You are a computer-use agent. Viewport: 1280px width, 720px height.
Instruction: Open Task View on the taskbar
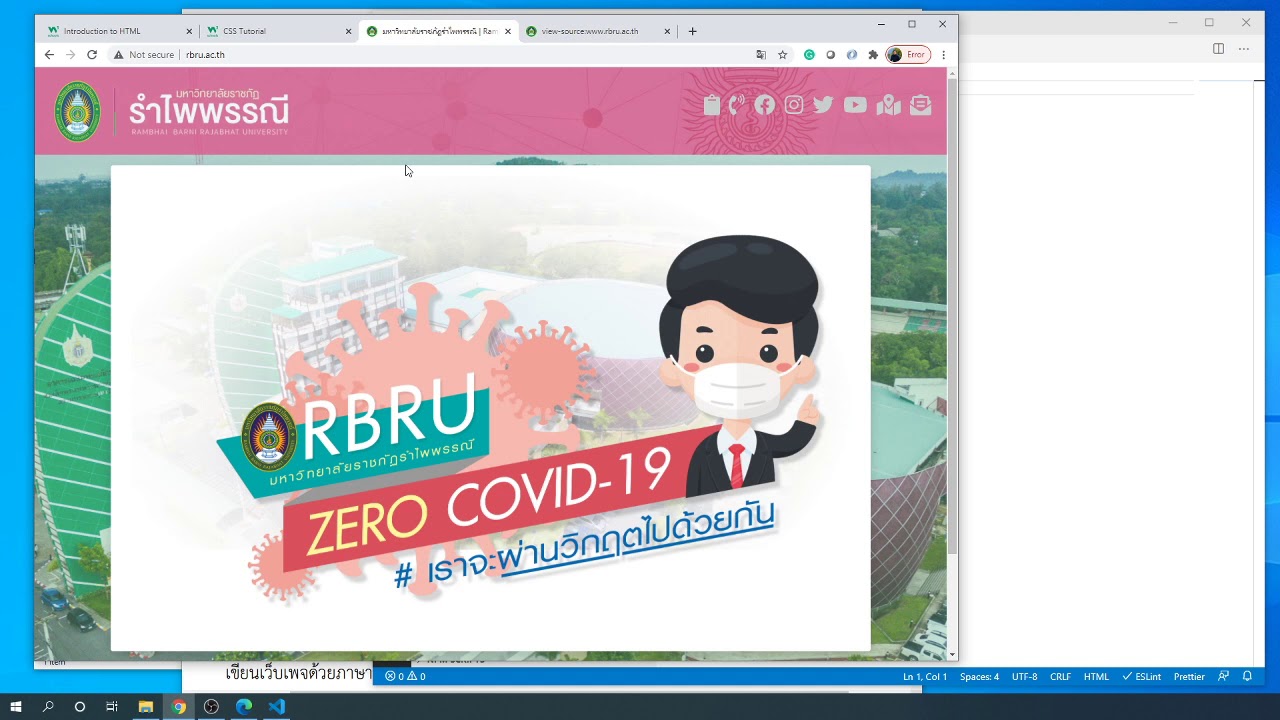point(112,706)
